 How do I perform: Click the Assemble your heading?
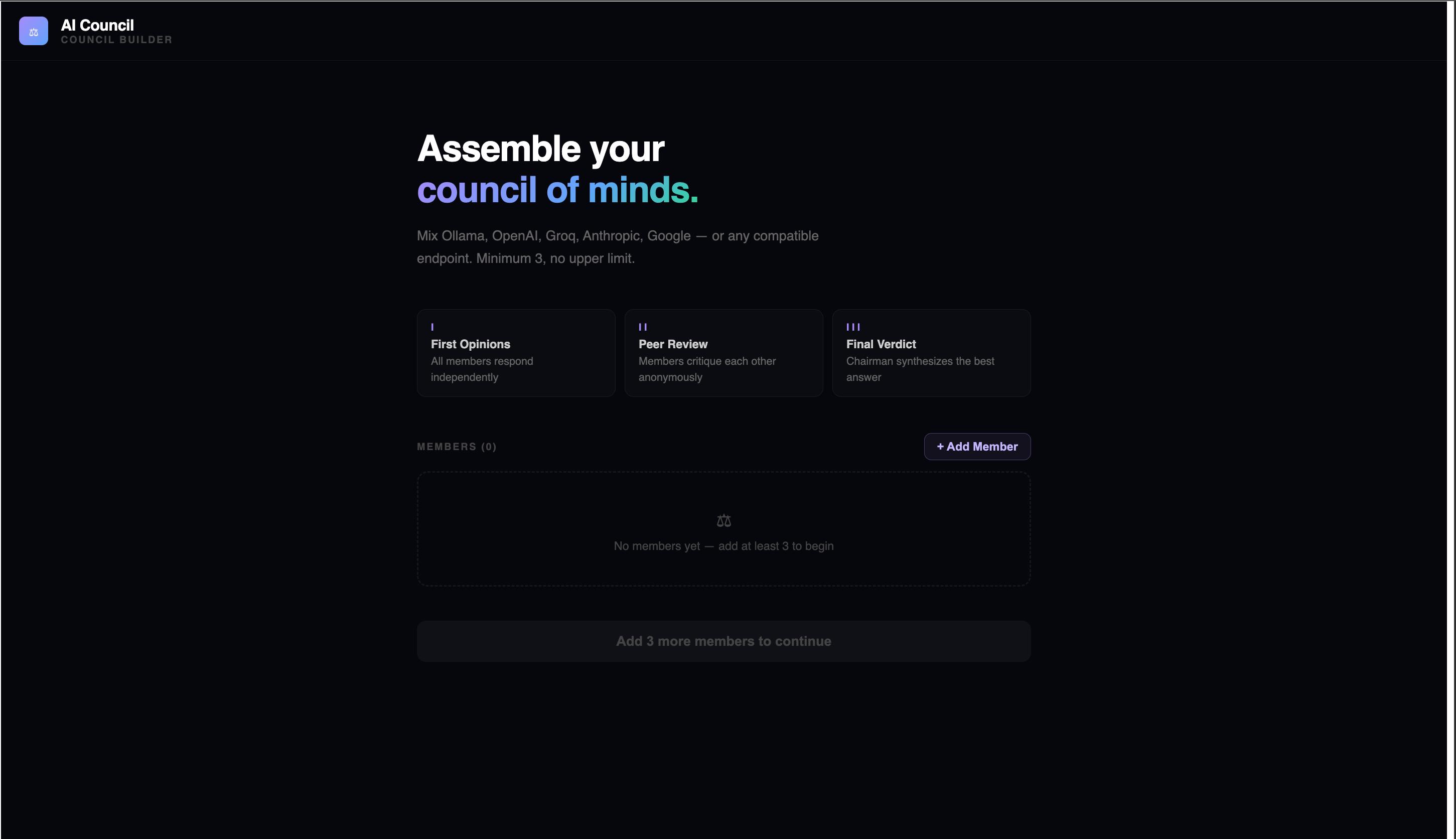pyautogui.click(x=541, y=149)
